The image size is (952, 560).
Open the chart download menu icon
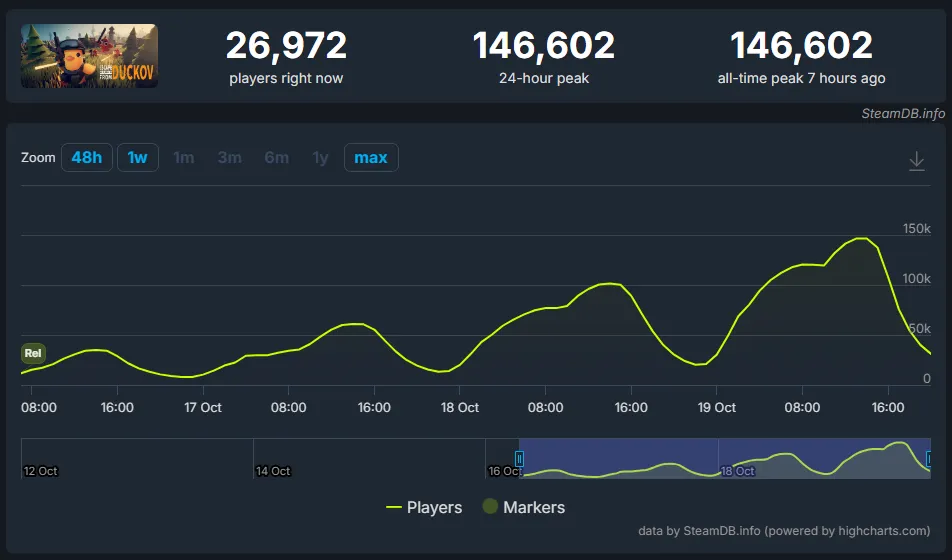pyautogui.click(x=916, y=161)
